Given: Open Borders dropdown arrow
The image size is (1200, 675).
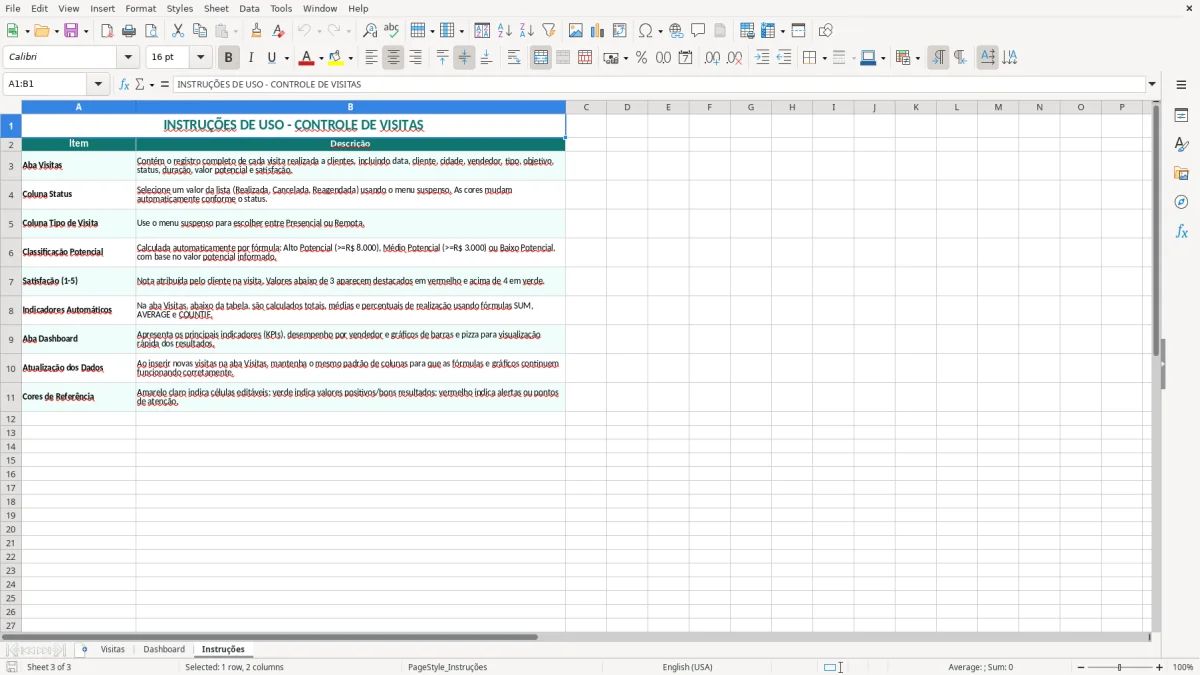Looking at the screenshot, I should (x=824, y=58).
